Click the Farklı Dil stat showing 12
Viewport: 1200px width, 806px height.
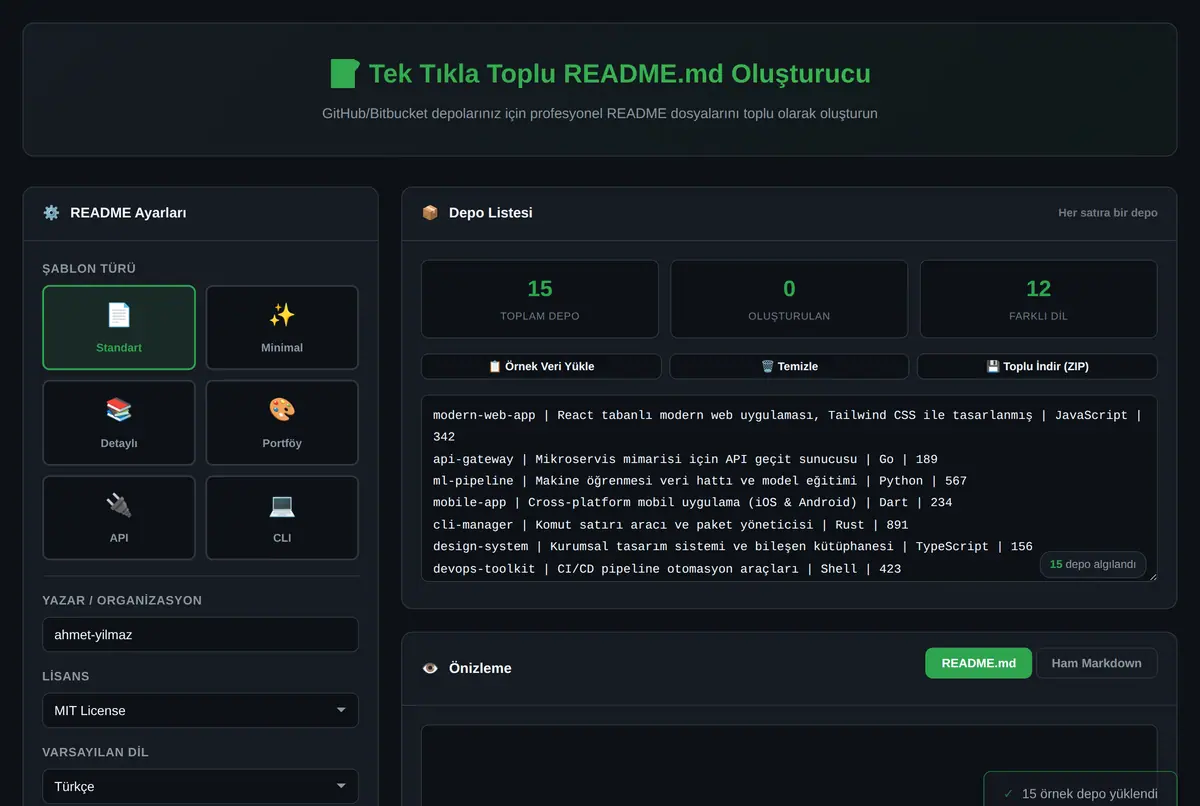pyautogui.click(x=1038, y=299)
